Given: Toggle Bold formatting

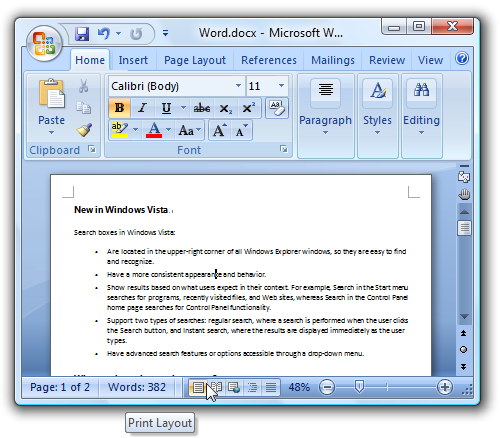Looking at the screenshot, I should click(x=119, y=108).
